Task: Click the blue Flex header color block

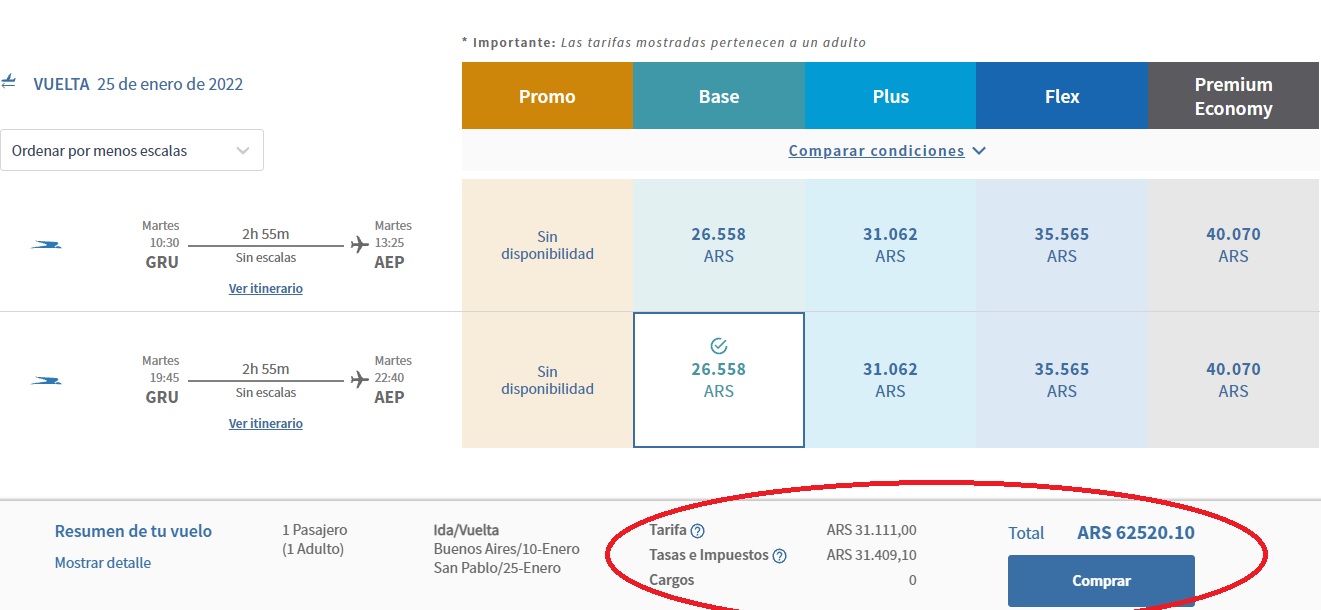Action: click(1062, 96)
